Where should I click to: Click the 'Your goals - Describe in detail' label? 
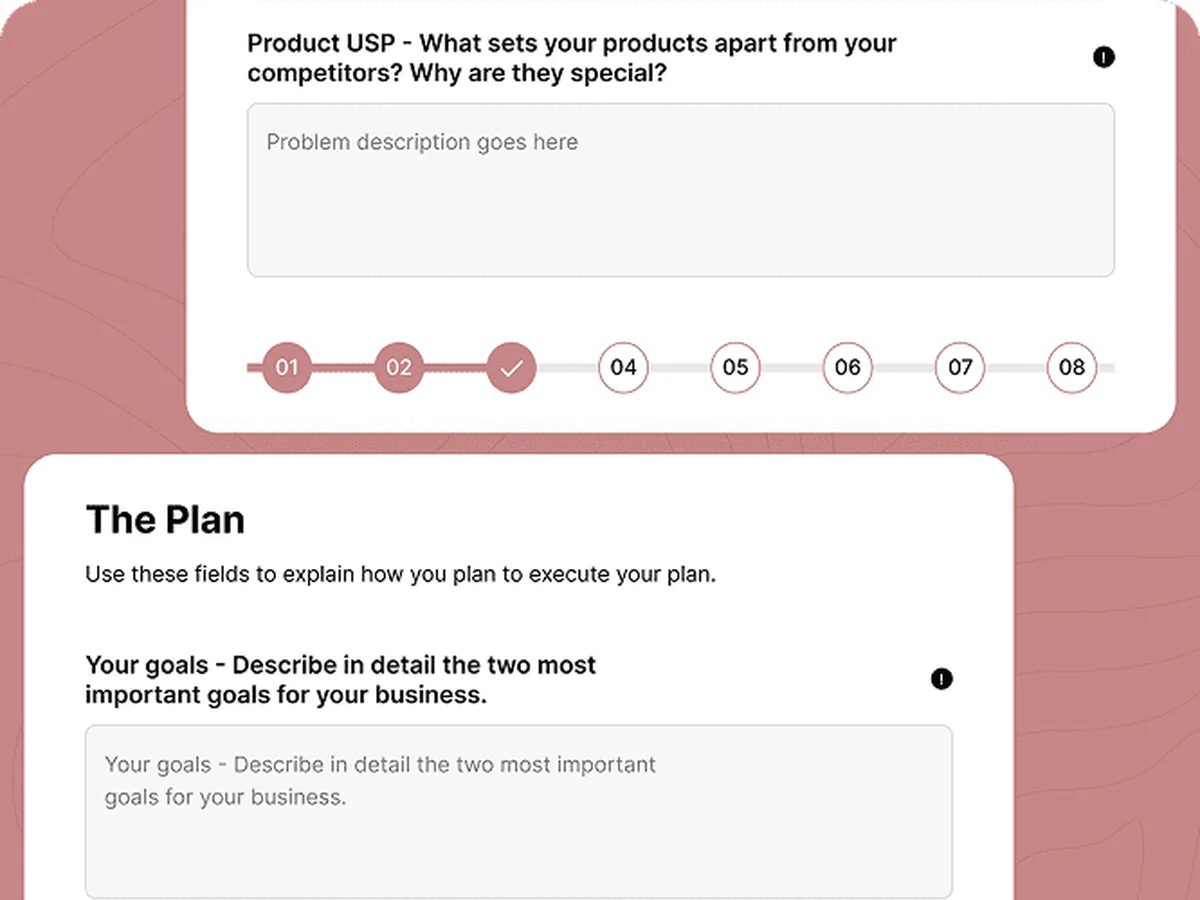coord(341,680)
